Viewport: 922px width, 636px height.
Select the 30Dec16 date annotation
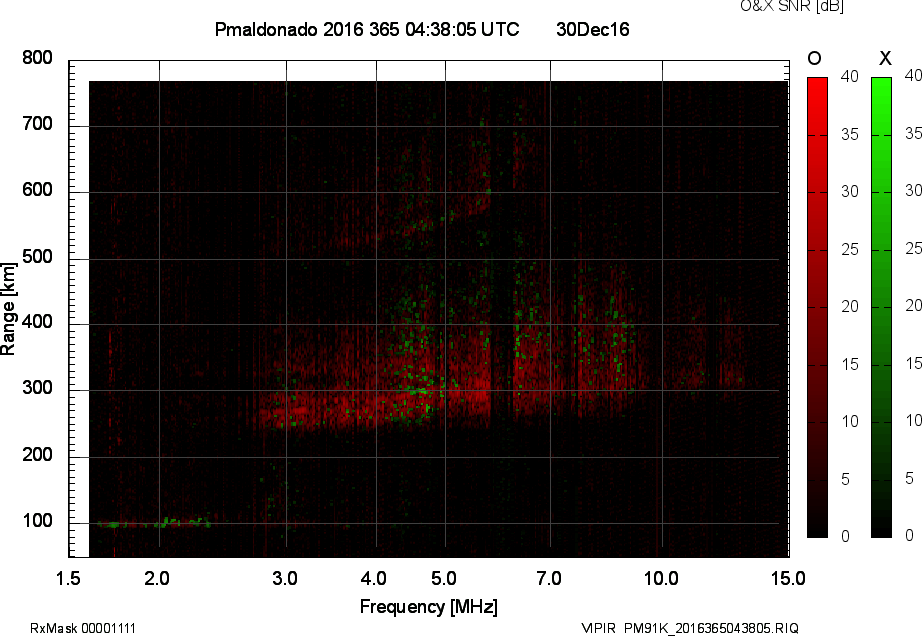click(594, 30)
